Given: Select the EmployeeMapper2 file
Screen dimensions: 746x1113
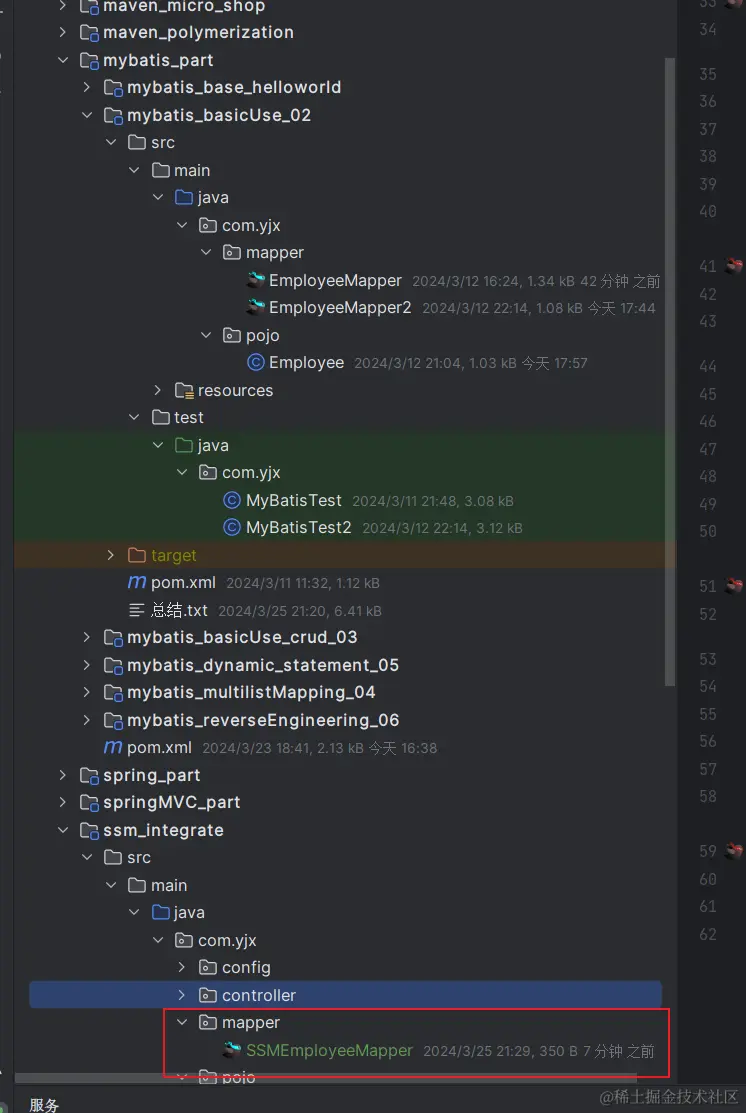Looking at the screenshot, I should point(340,308).
